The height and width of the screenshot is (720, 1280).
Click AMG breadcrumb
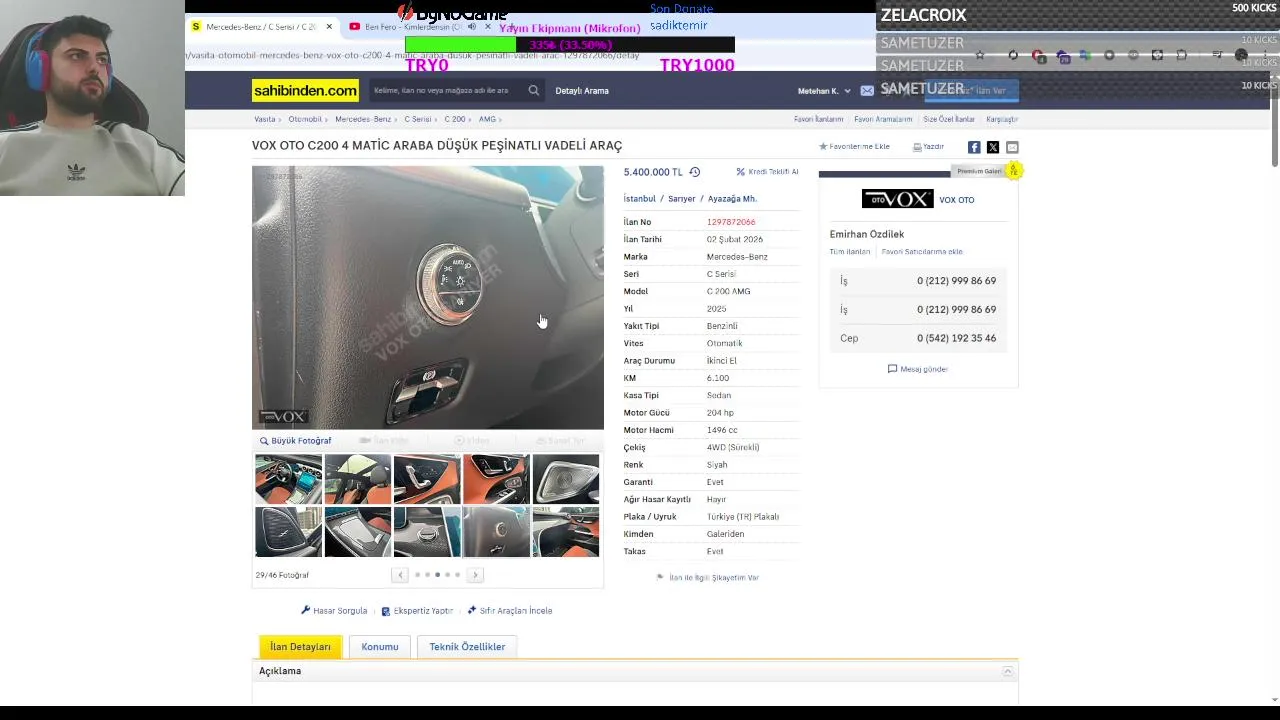(487, 119)
